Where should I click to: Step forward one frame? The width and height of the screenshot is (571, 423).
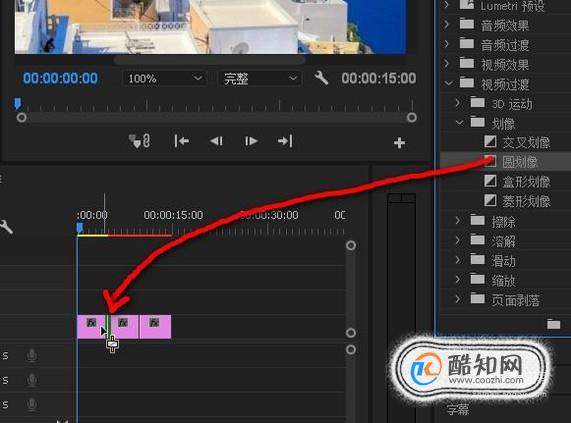(251, 141)
